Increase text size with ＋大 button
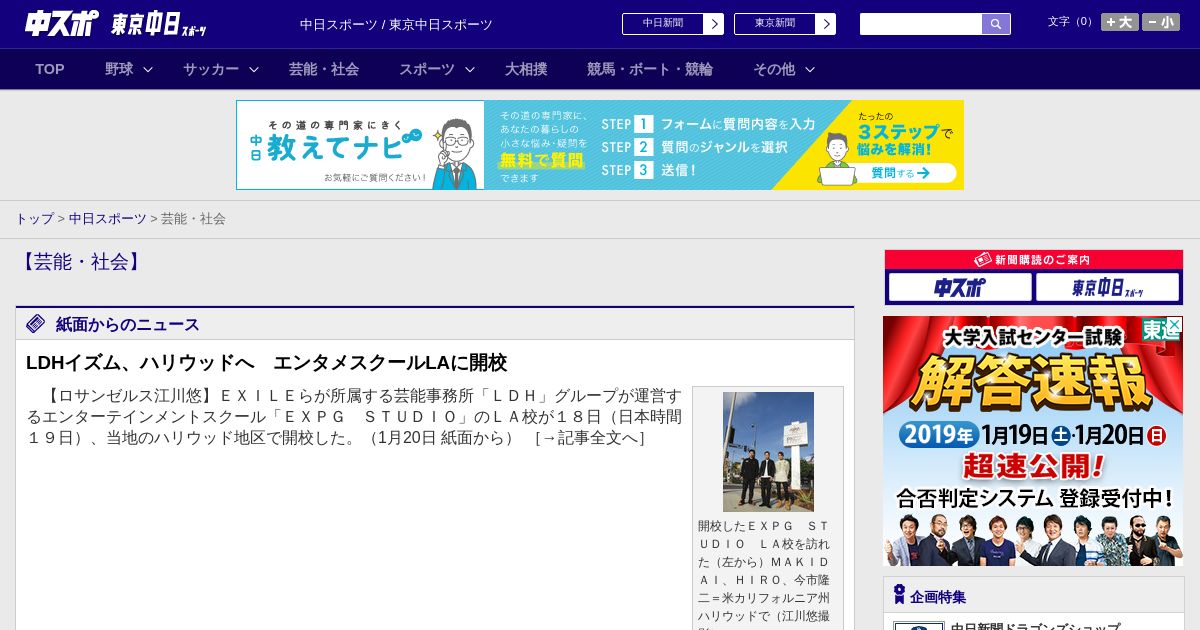The height and width of the screenshot is (630, 1200). point(1119,22)
